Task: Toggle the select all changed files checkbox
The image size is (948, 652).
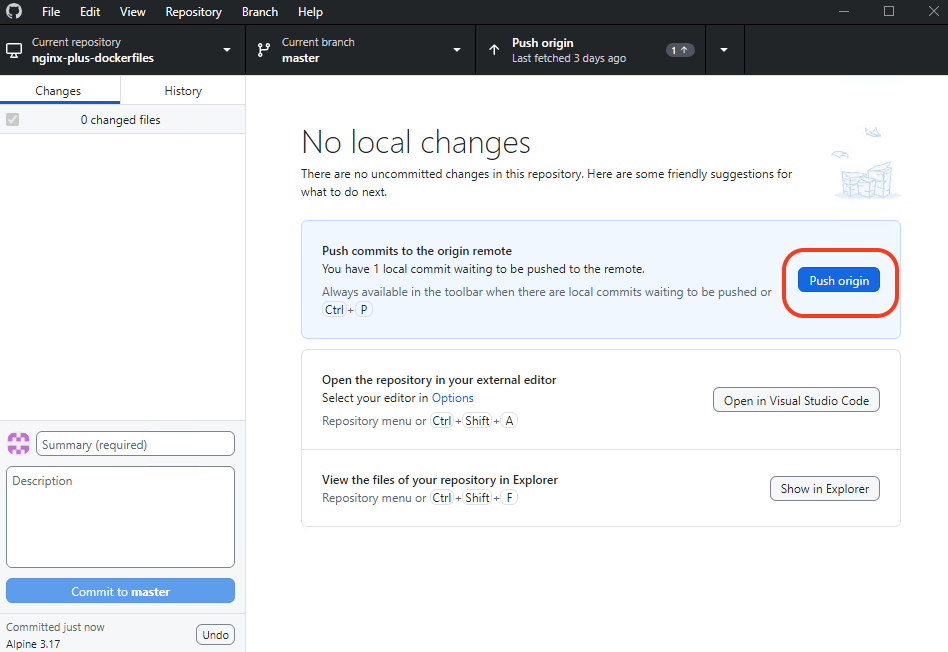Action: point(13,120)
